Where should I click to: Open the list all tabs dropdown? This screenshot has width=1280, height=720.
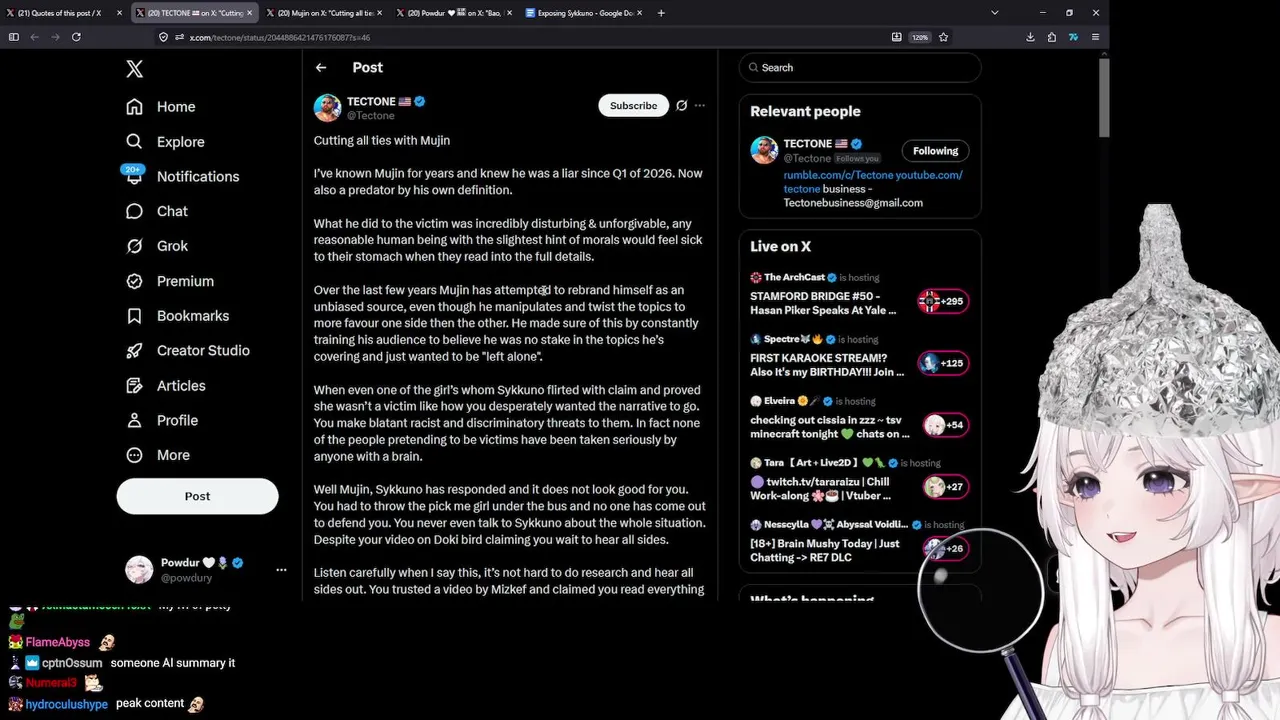(994, 13)
